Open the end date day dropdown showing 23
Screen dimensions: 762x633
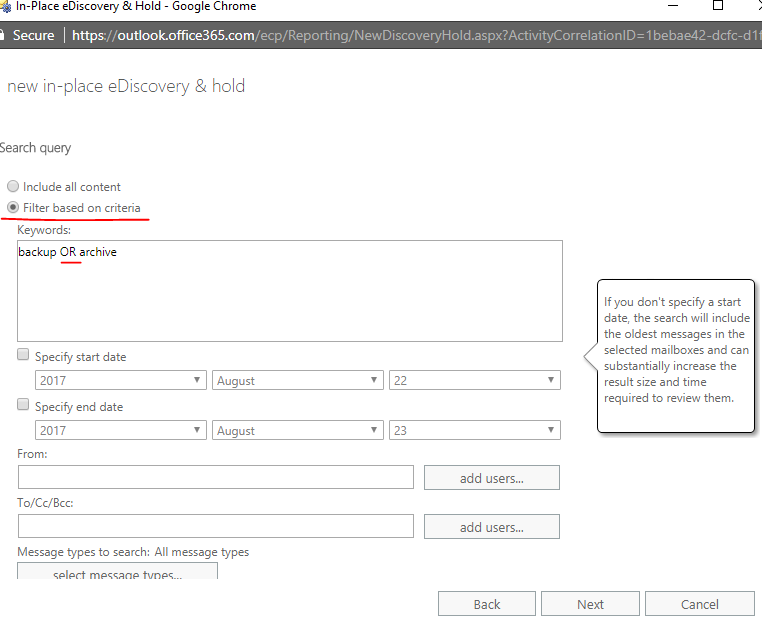coord(474,430)
